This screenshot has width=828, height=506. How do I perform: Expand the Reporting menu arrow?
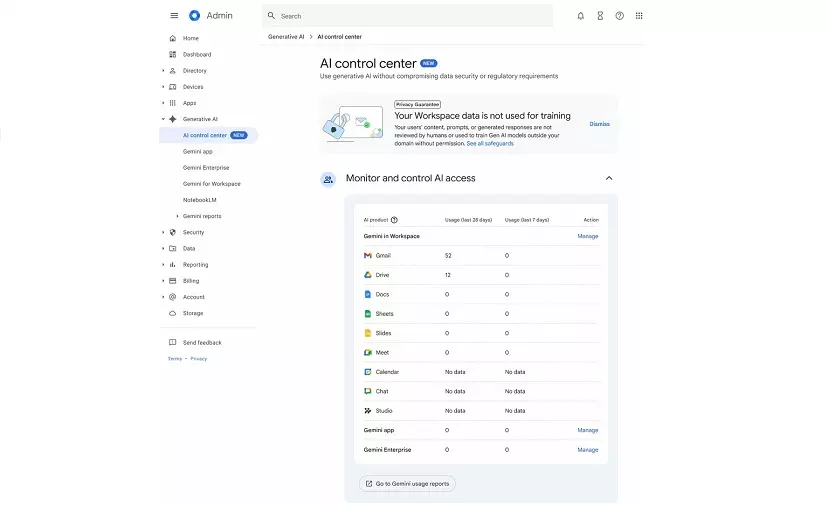pos(163,265)
